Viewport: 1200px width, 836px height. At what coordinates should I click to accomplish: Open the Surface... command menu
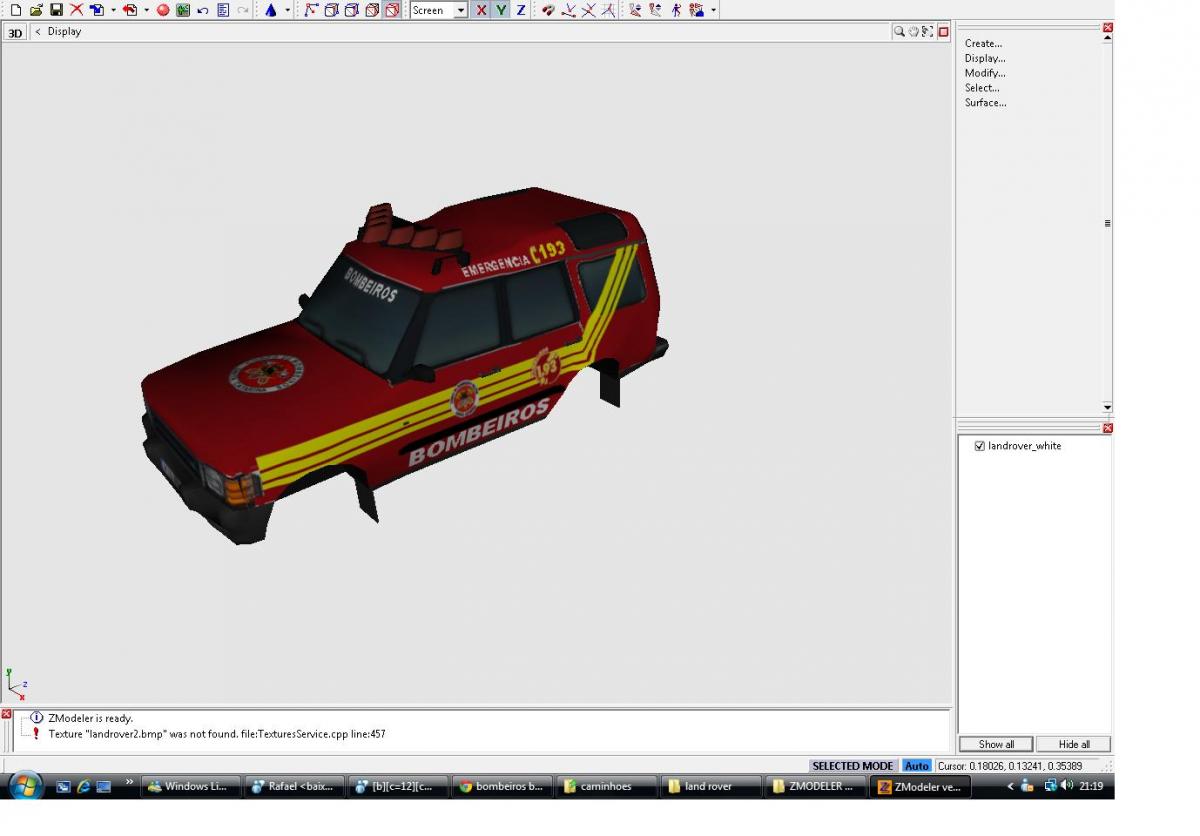click(x=985, y=103)
